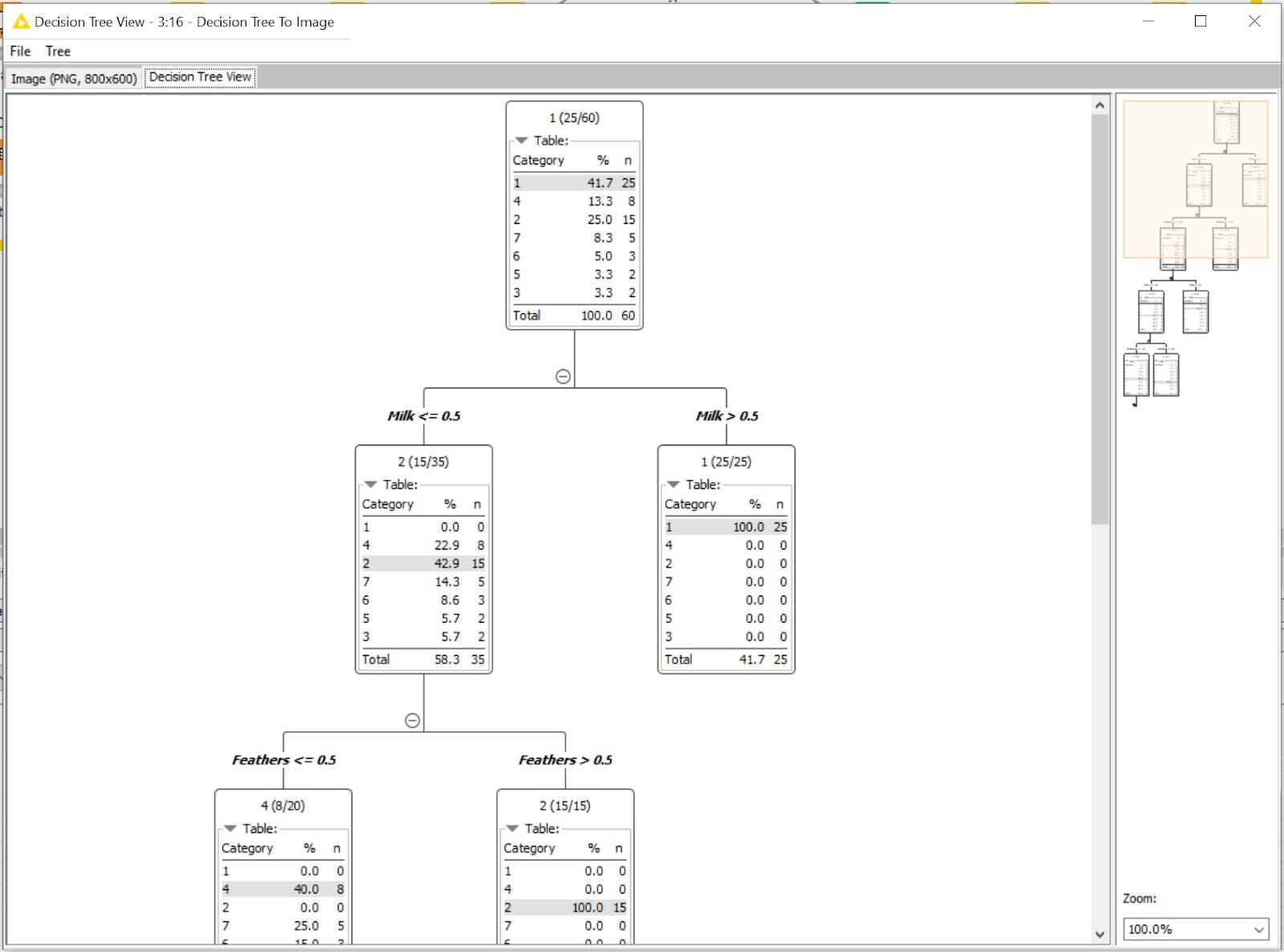Open the Zoom percentage dropdown
The height and width of the screenshot is (952, 1284).
tap(1258, 929)
